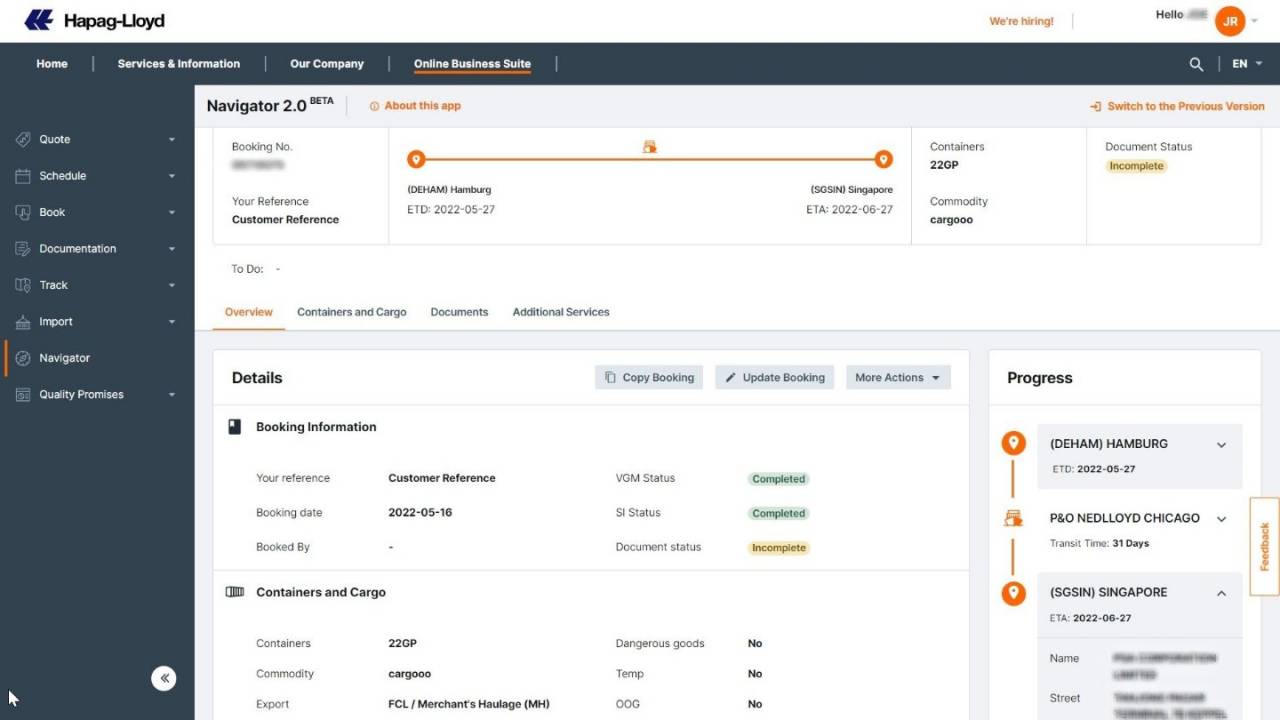1280x720 pixels.
Task: Open the Feedback side tab
Action: tap(1264, 546)
